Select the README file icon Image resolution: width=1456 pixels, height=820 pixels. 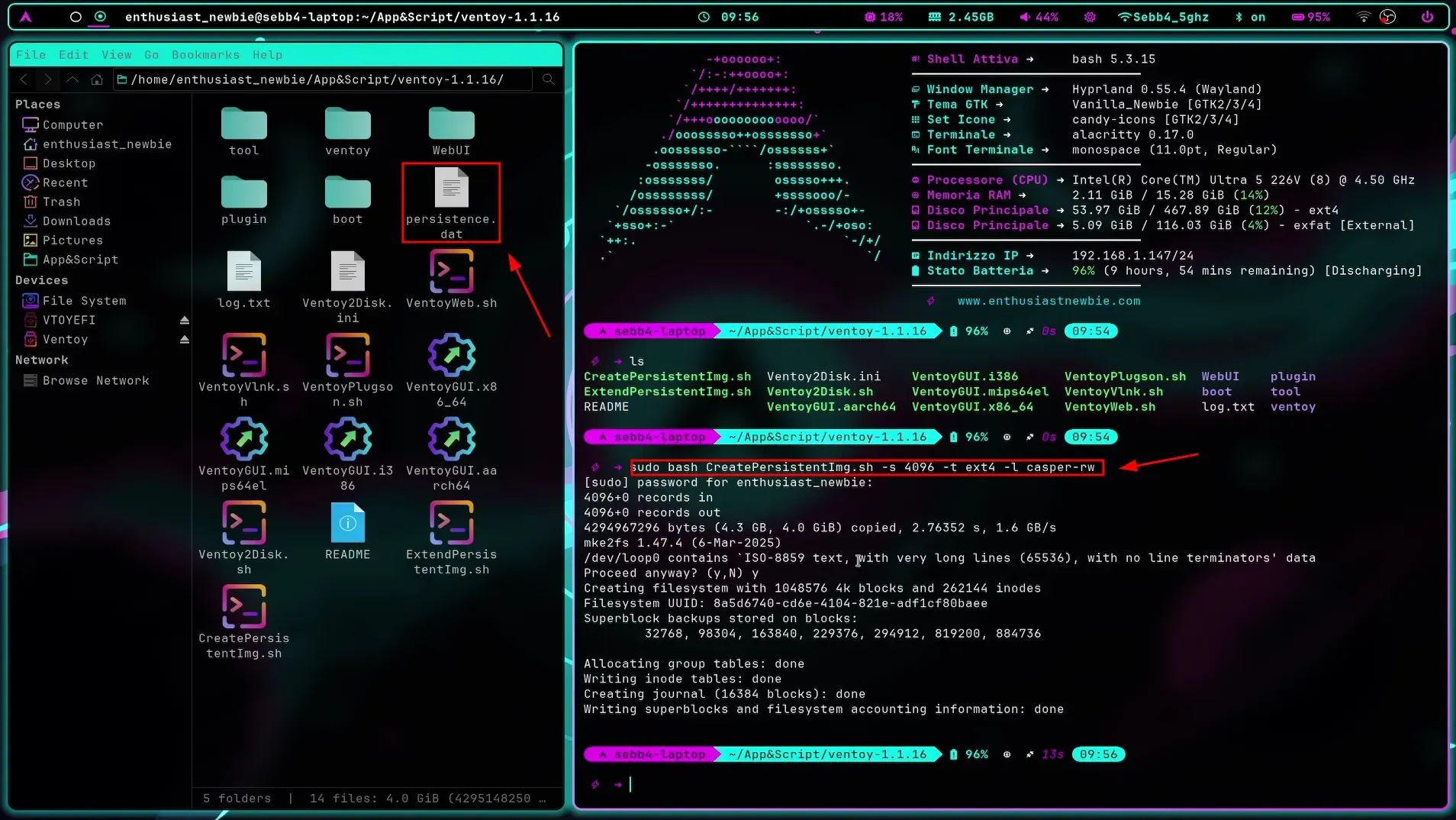348,523
